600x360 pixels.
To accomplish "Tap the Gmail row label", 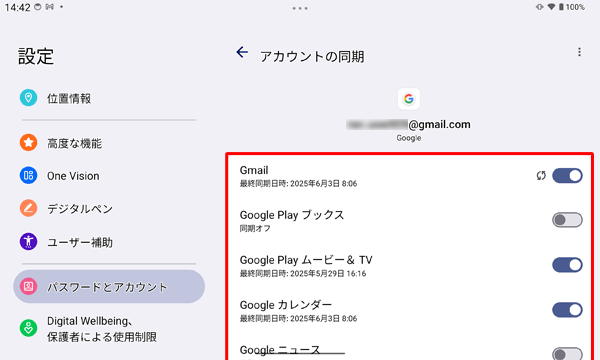I will pos(254,170).
